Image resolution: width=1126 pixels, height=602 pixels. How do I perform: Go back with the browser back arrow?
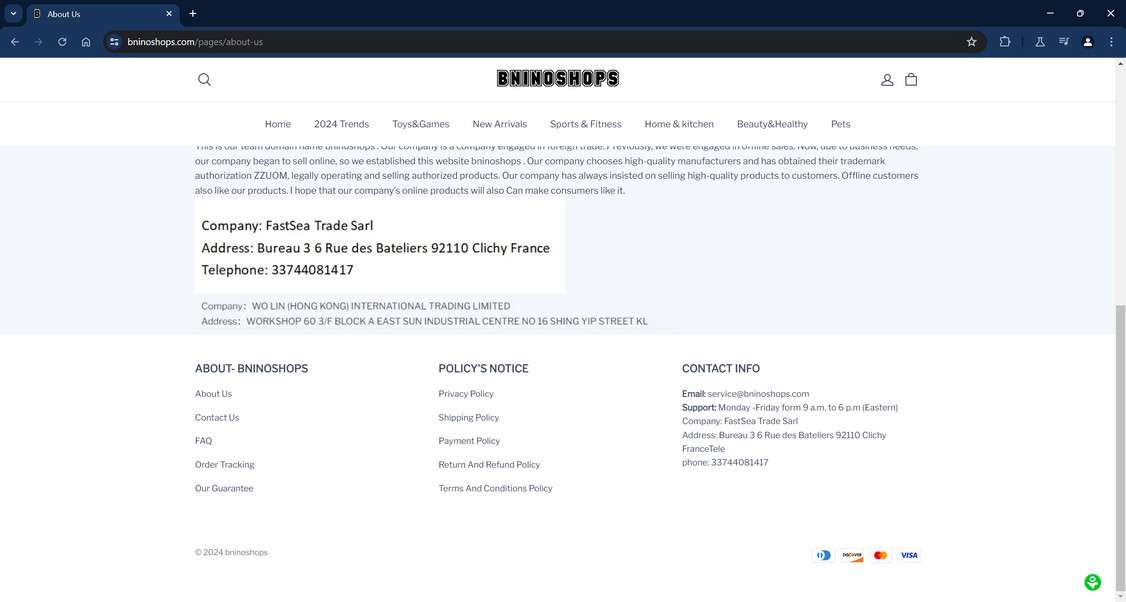click(15, 42)
